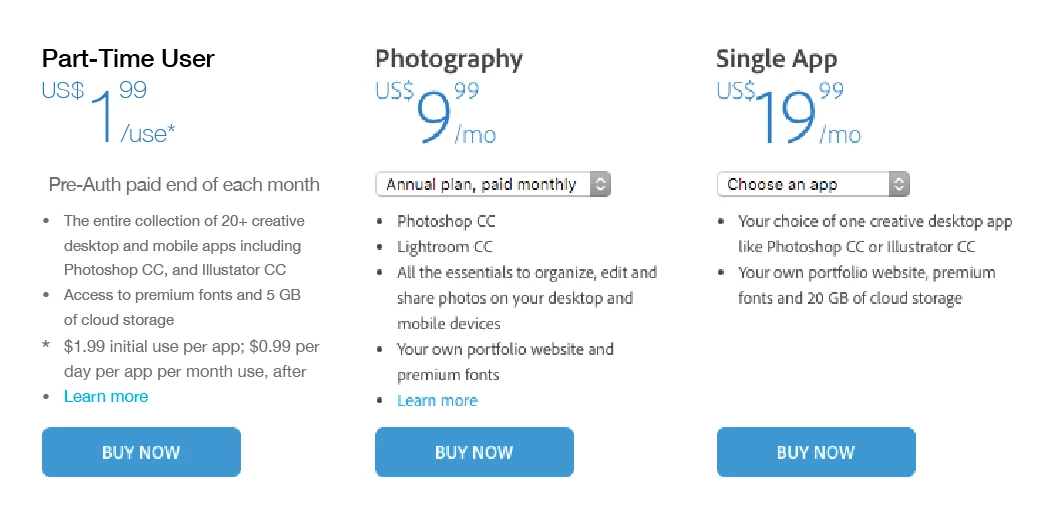Click the 20 GB cloud storage bullet

(x=866, y=285)
